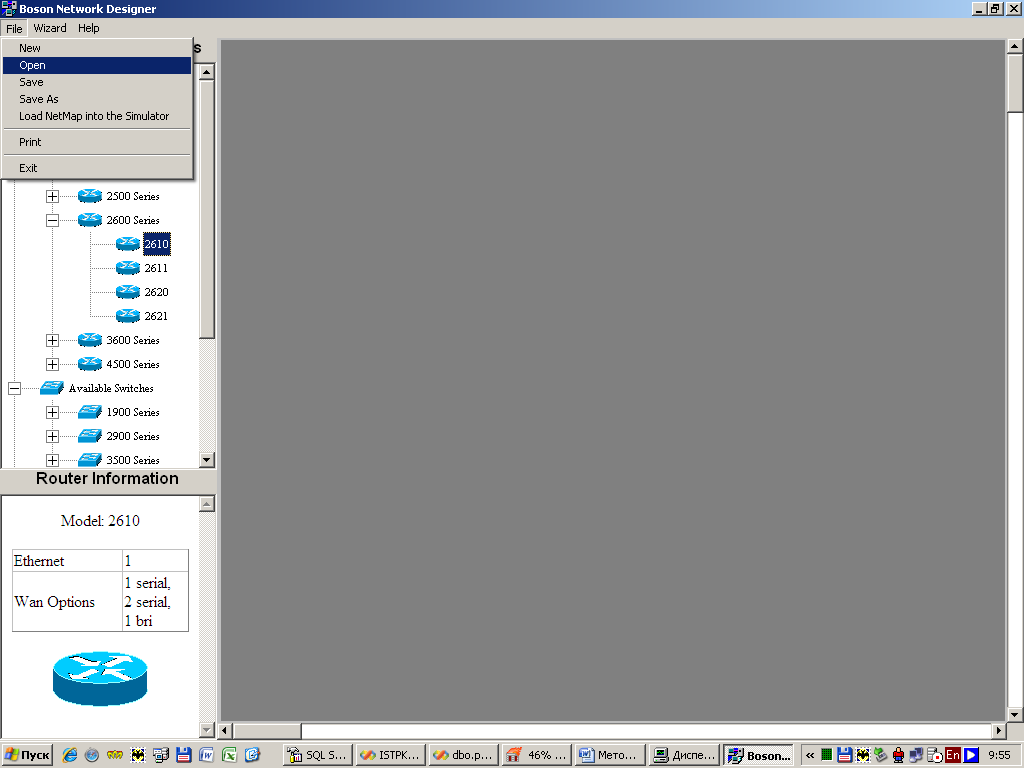Click the Available Switches switch icon
This screenshot has width=1024, height=768.
(52, 388)
